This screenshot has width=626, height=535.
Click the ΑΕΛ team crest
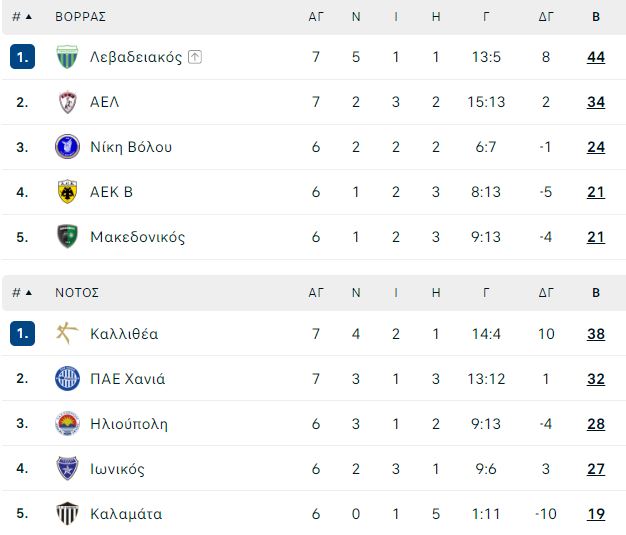tap(67, 102)
